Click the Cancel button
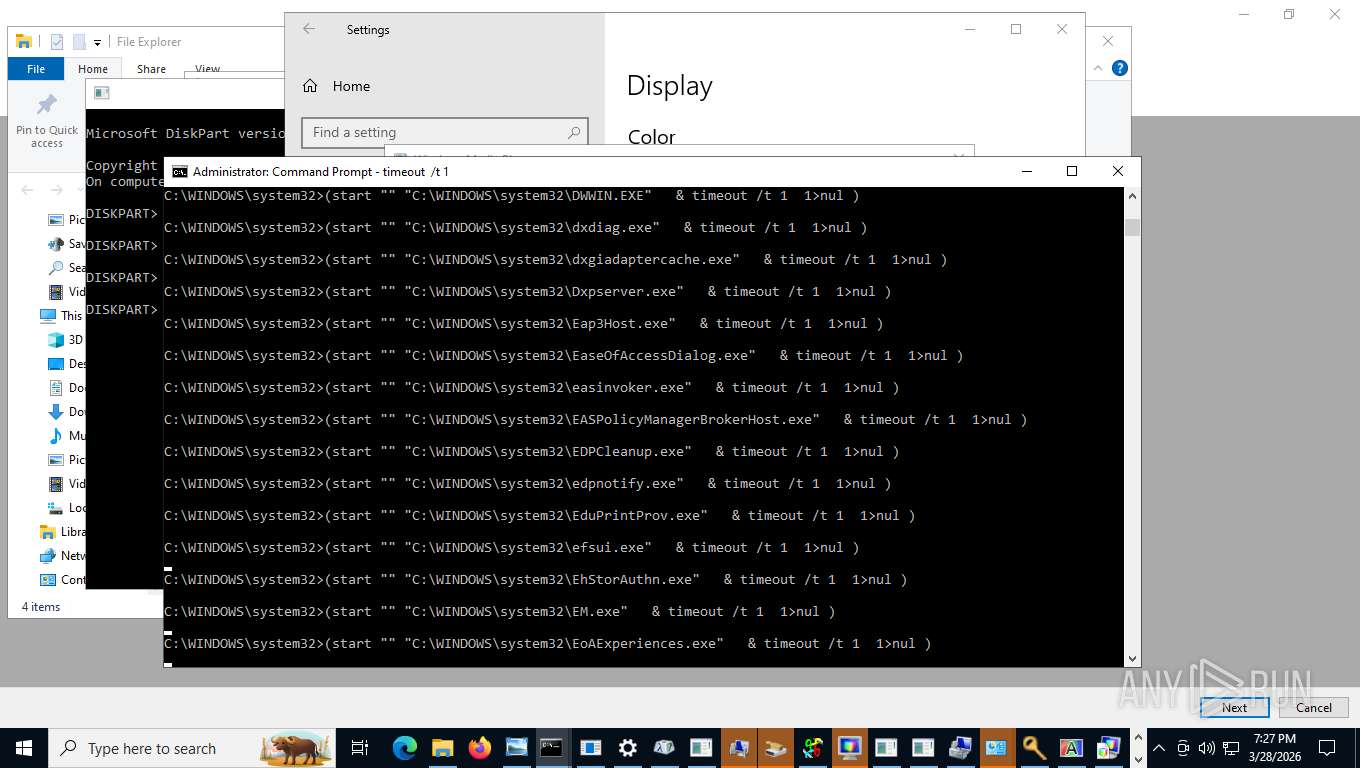Viewport: 1360px width, 768px height. (1313, 707)
